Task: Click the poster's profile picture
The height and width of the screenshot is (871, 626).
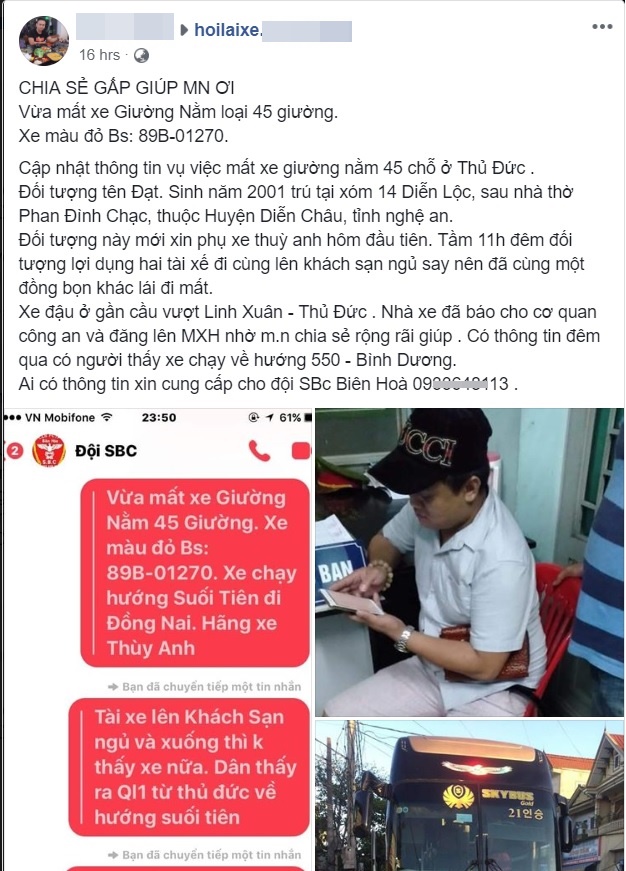Action: point(44,41)
